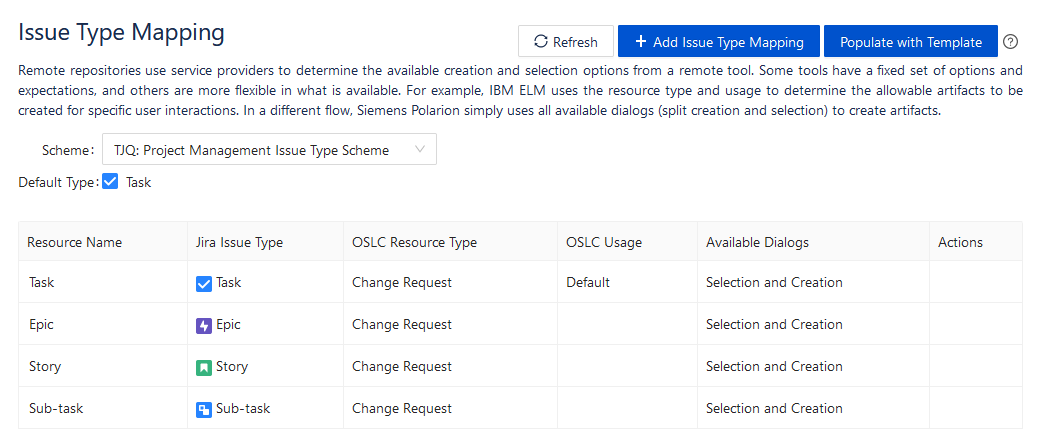The width and height of the screenshot is (1038, 438).
Task: Select the Sub-task resource name cell
Action: click(x=103, y=408)
